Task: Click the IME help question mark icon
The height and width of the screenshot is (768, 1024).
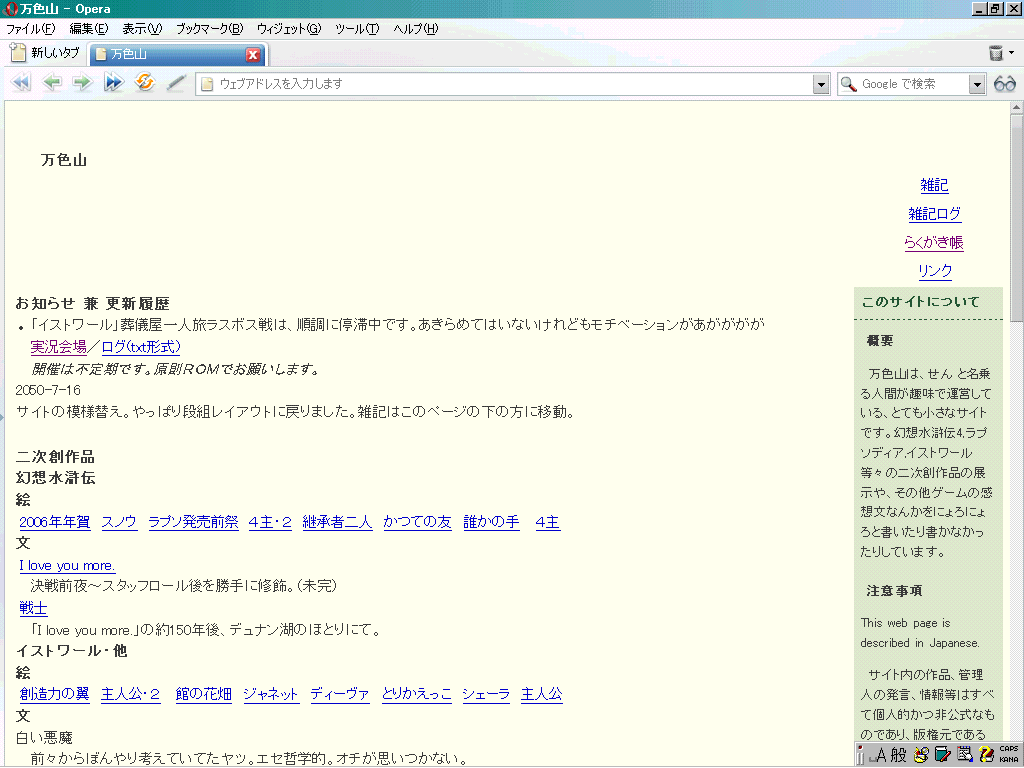Action: tap(986, 755)
